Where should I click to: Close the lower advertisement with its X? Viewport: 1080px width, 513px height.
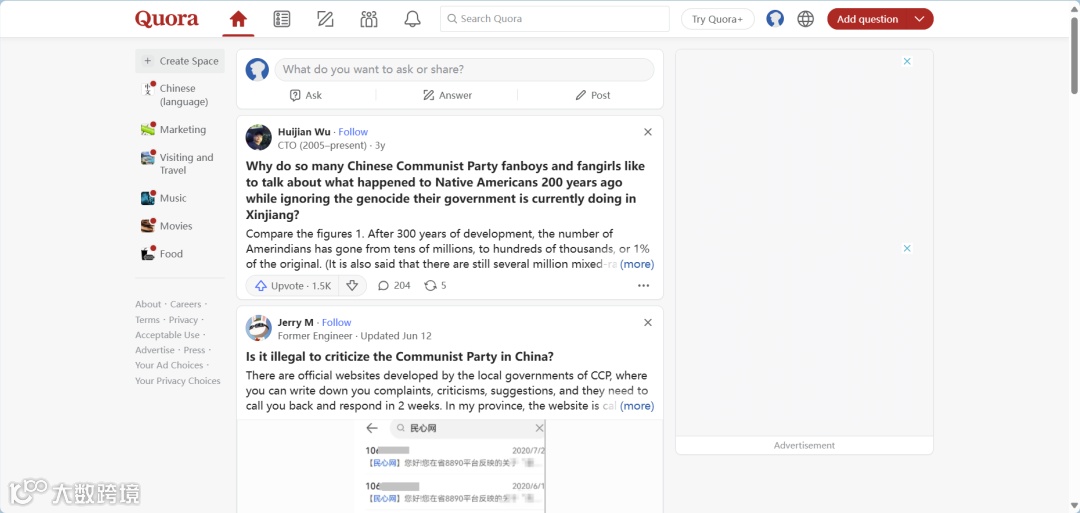click(x=907, y=248)
